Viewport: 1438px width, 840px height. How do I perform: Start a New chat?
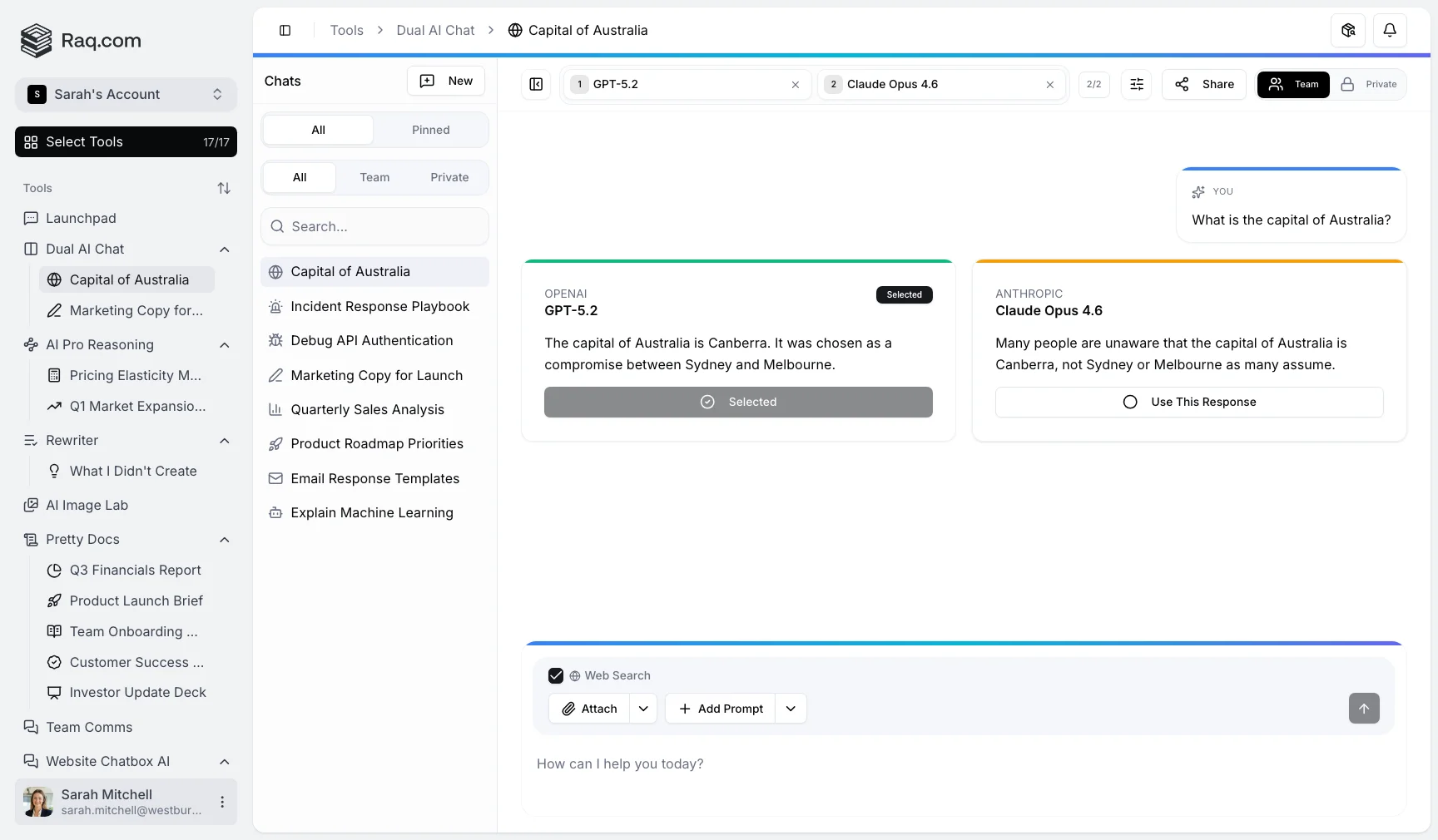point(446,81)
